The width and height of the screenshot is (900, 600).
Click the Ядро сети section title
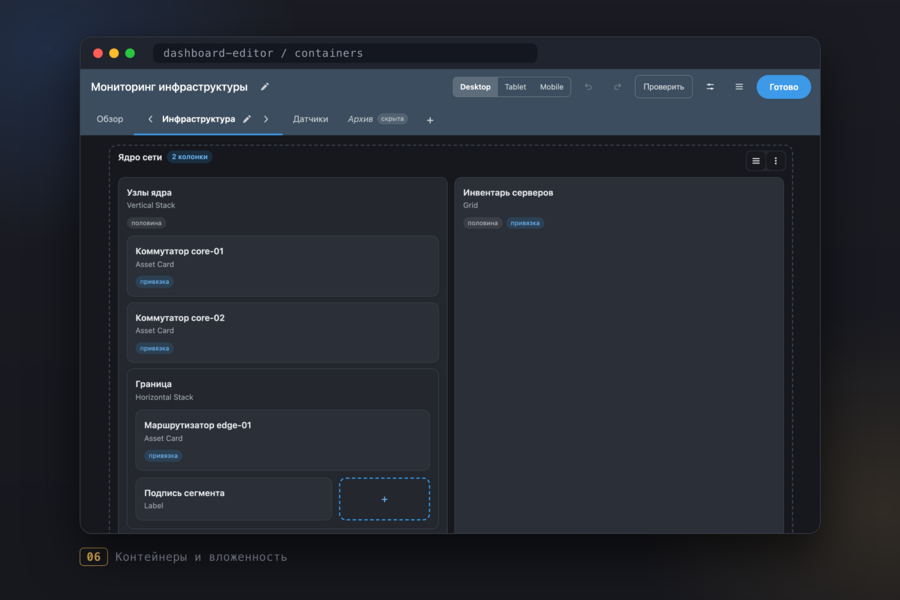[x=140, y=157]
